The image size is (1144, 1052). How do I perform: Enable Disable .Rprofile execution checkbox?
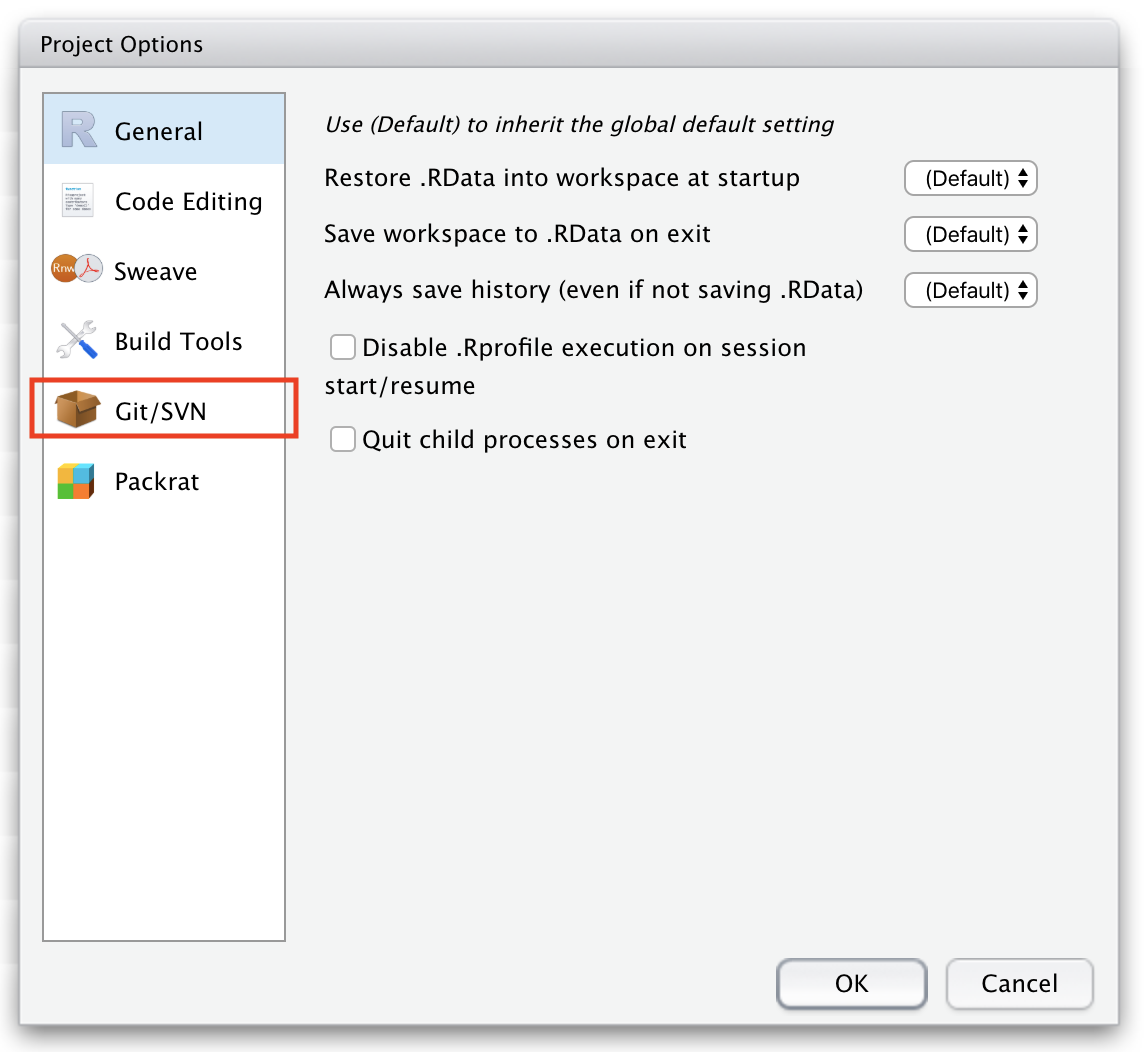pos(343,347)
